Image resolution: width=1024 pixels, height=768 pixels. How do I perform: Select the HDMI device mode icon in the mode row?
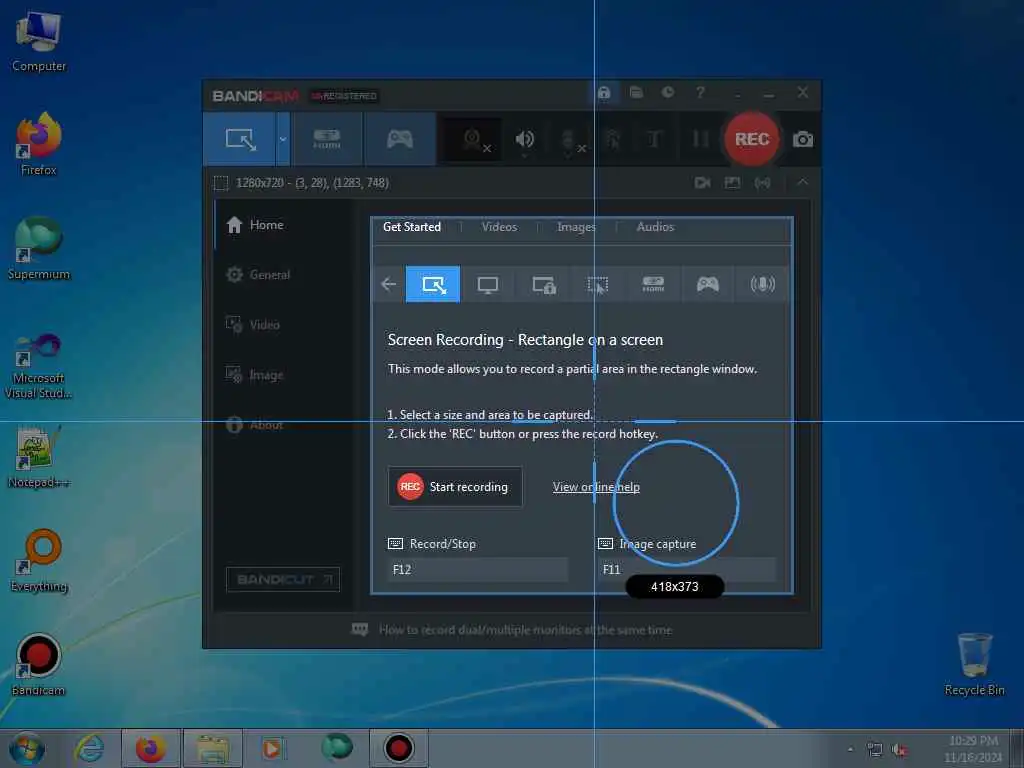(x=653, y=284)
